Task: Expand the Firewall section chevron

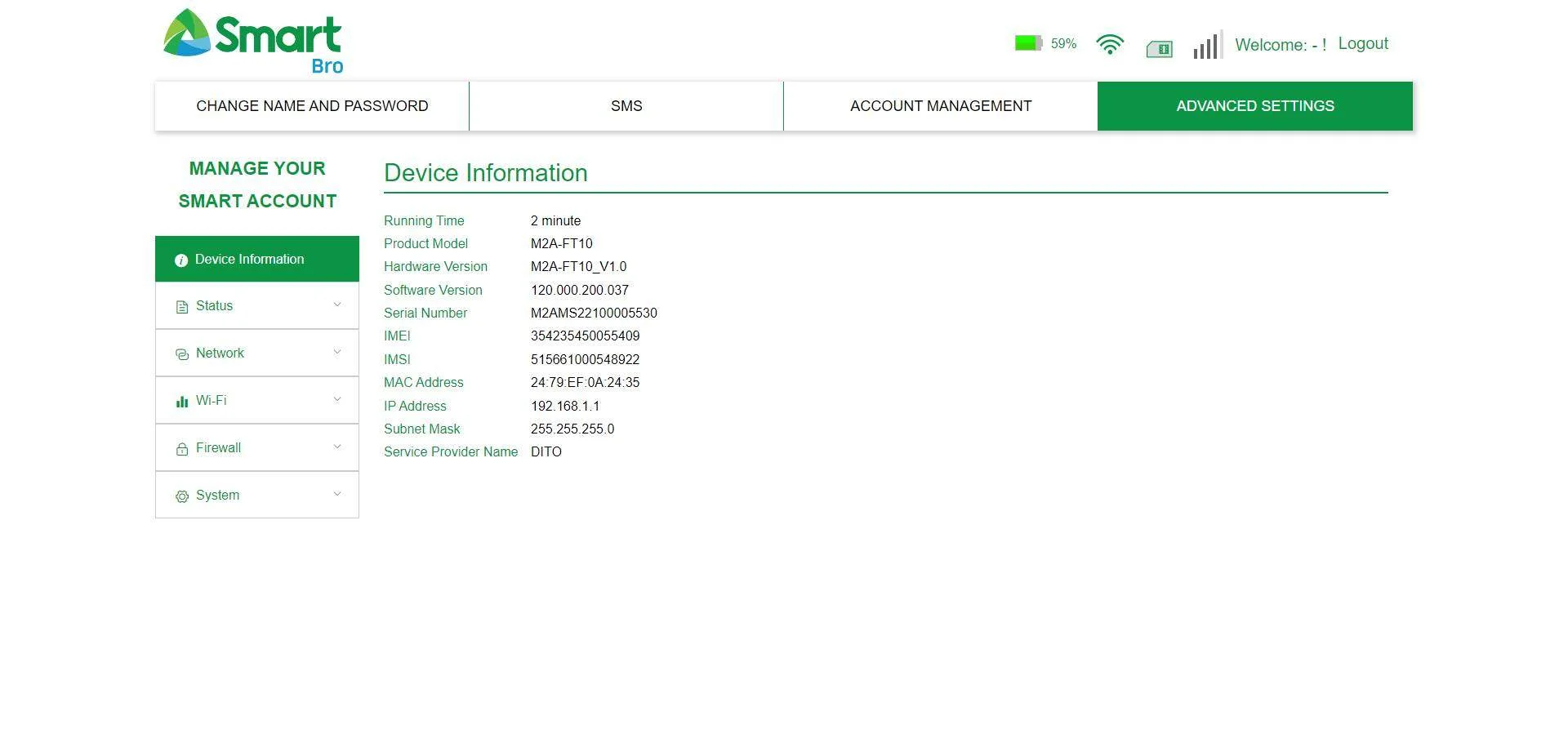Action: coord(337,447)
